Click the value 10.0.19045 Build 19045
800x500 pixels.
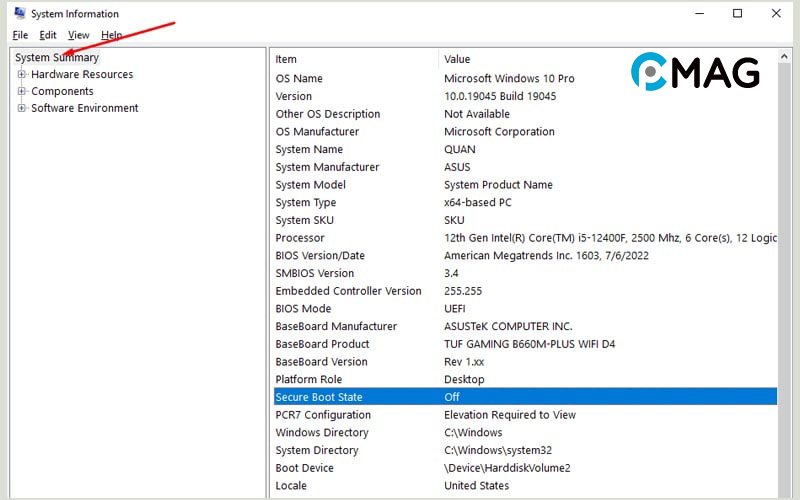click(500, 96)
